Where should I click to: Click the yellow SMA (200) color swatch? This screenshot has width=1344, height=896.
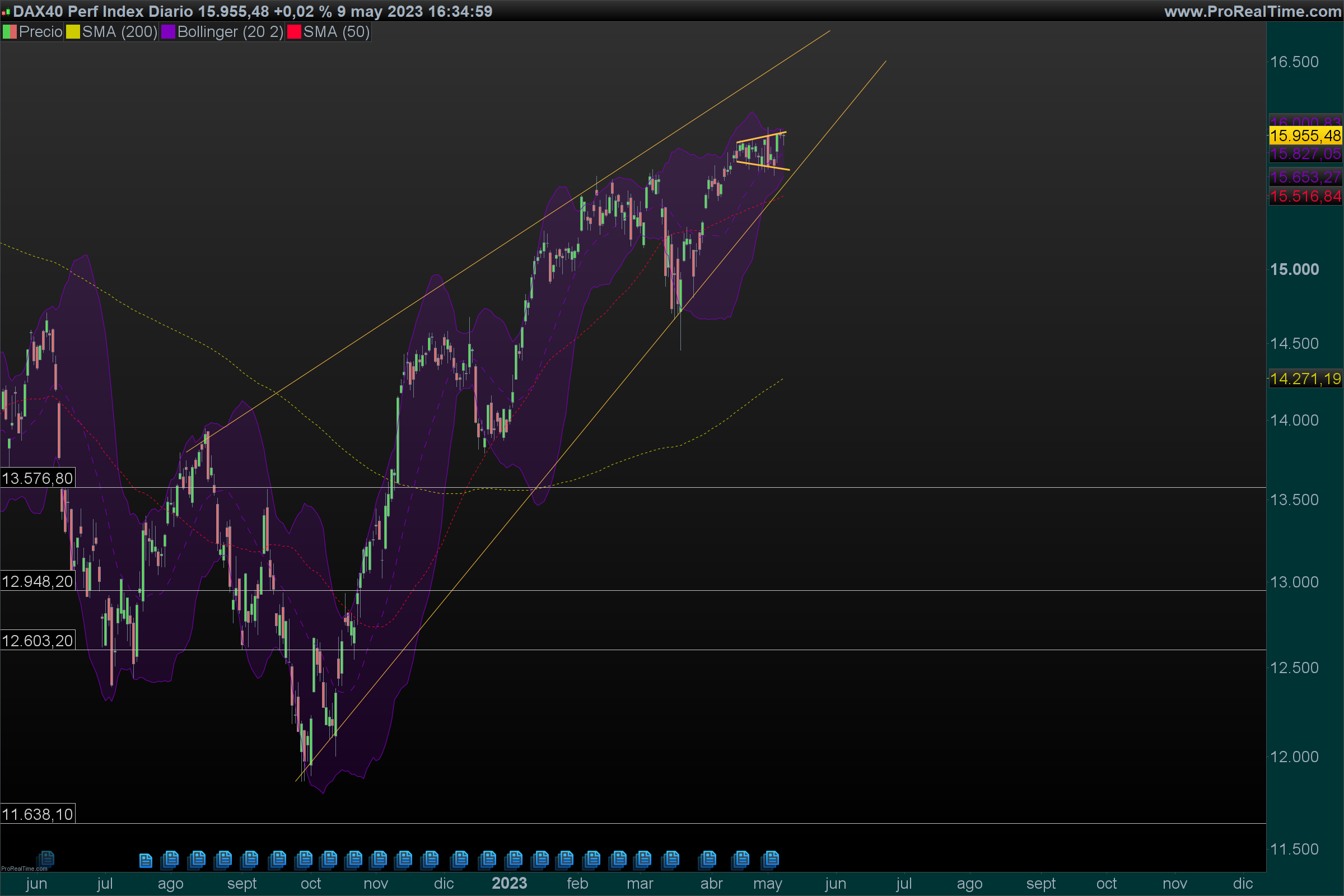click(73, 32)
